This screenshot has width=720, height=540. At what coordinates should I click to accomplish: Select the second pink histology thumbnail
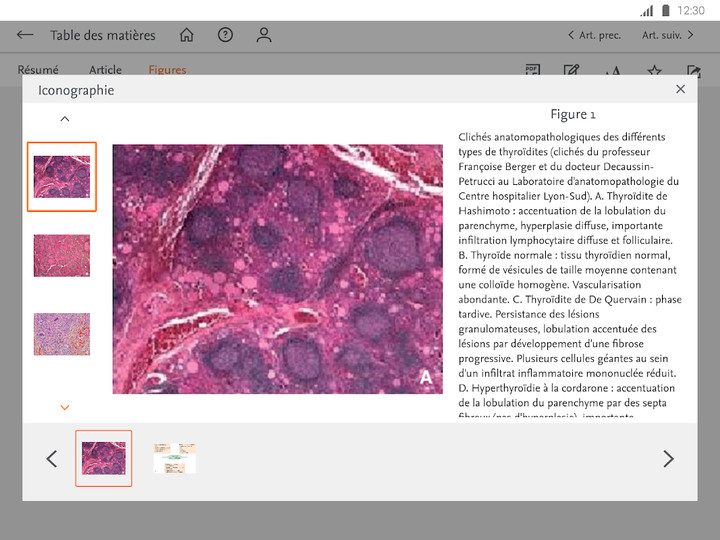62,255
